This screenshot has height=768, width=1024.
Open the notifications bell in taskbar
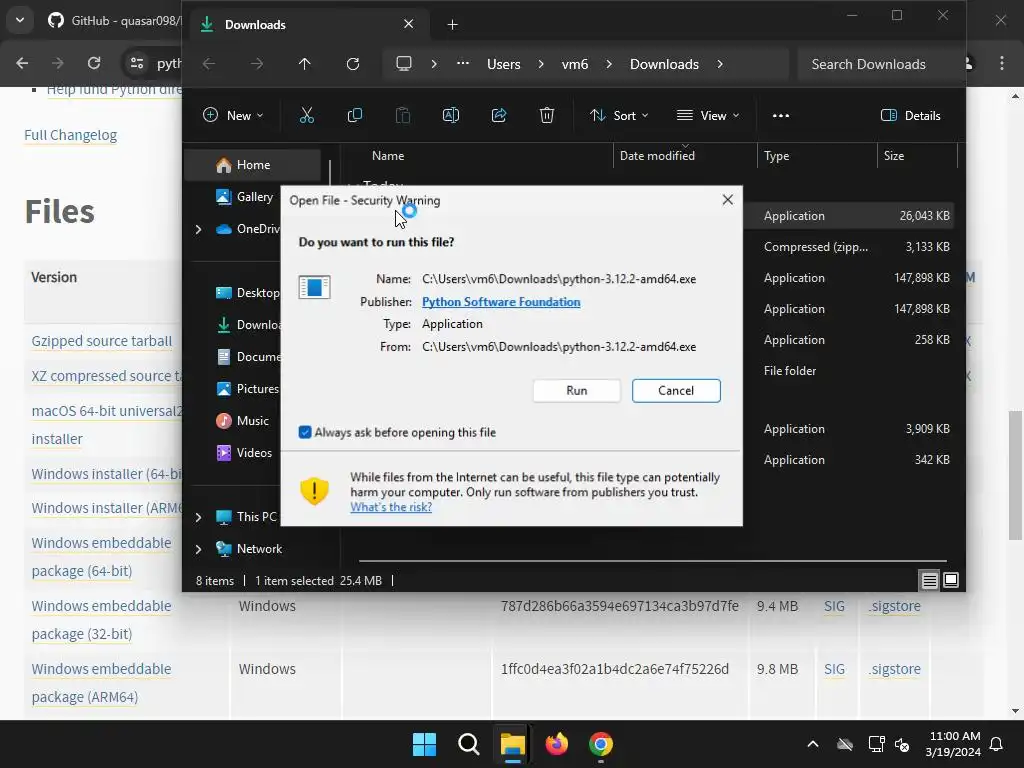click(997, 744)
